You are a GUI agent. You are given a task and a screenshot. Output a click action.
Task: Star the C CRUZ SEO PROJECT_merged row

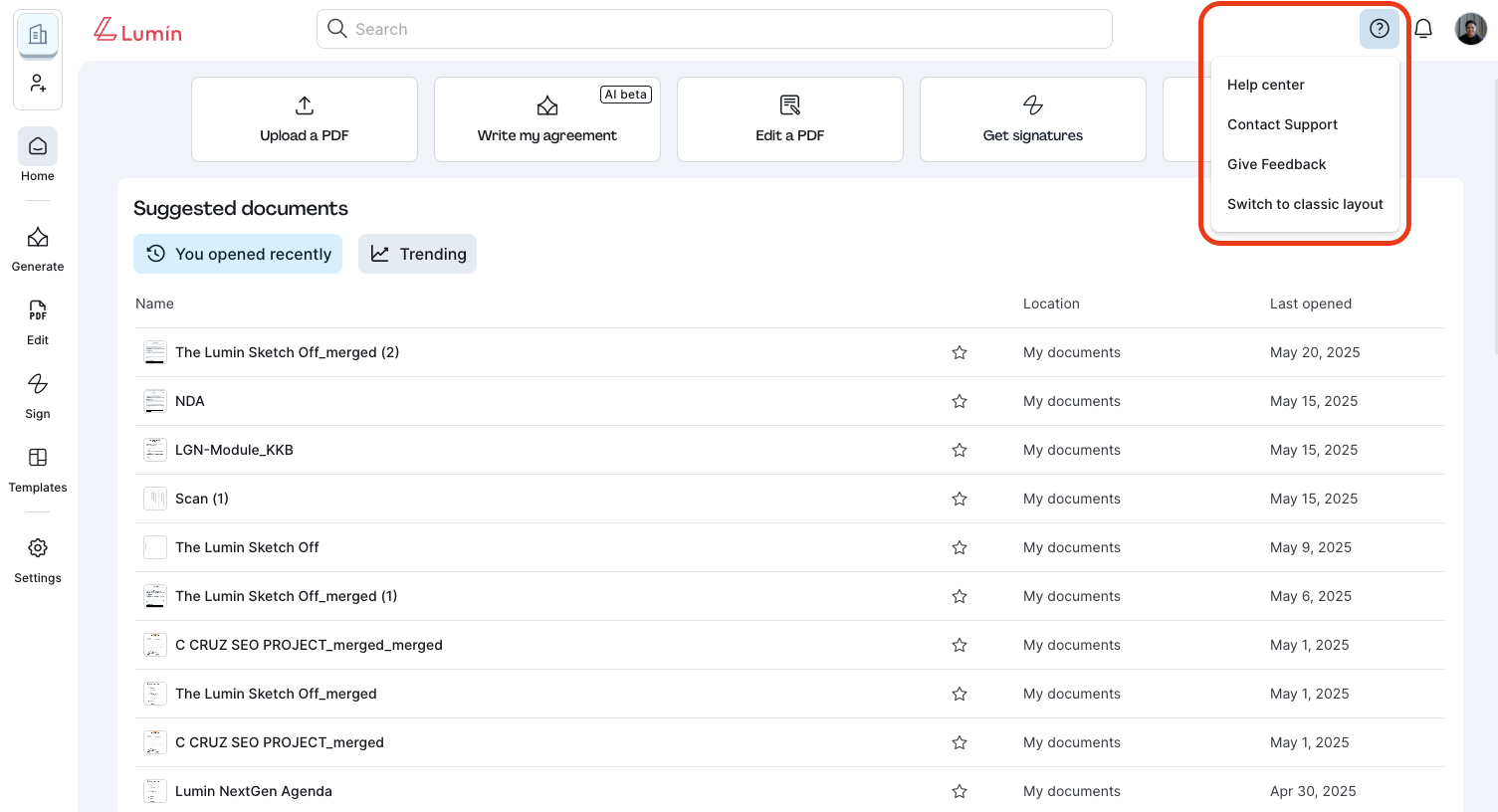pyautogui.click(x=960, y=742)
